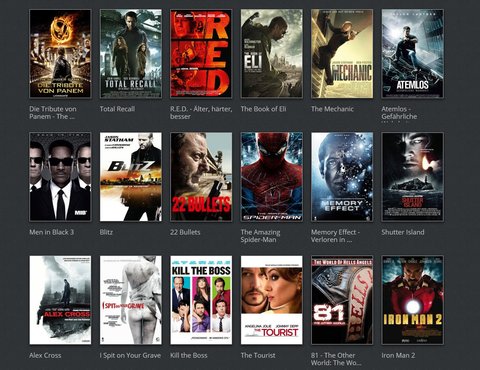Open The Amazing Spider-Man poster

(272, 177)
